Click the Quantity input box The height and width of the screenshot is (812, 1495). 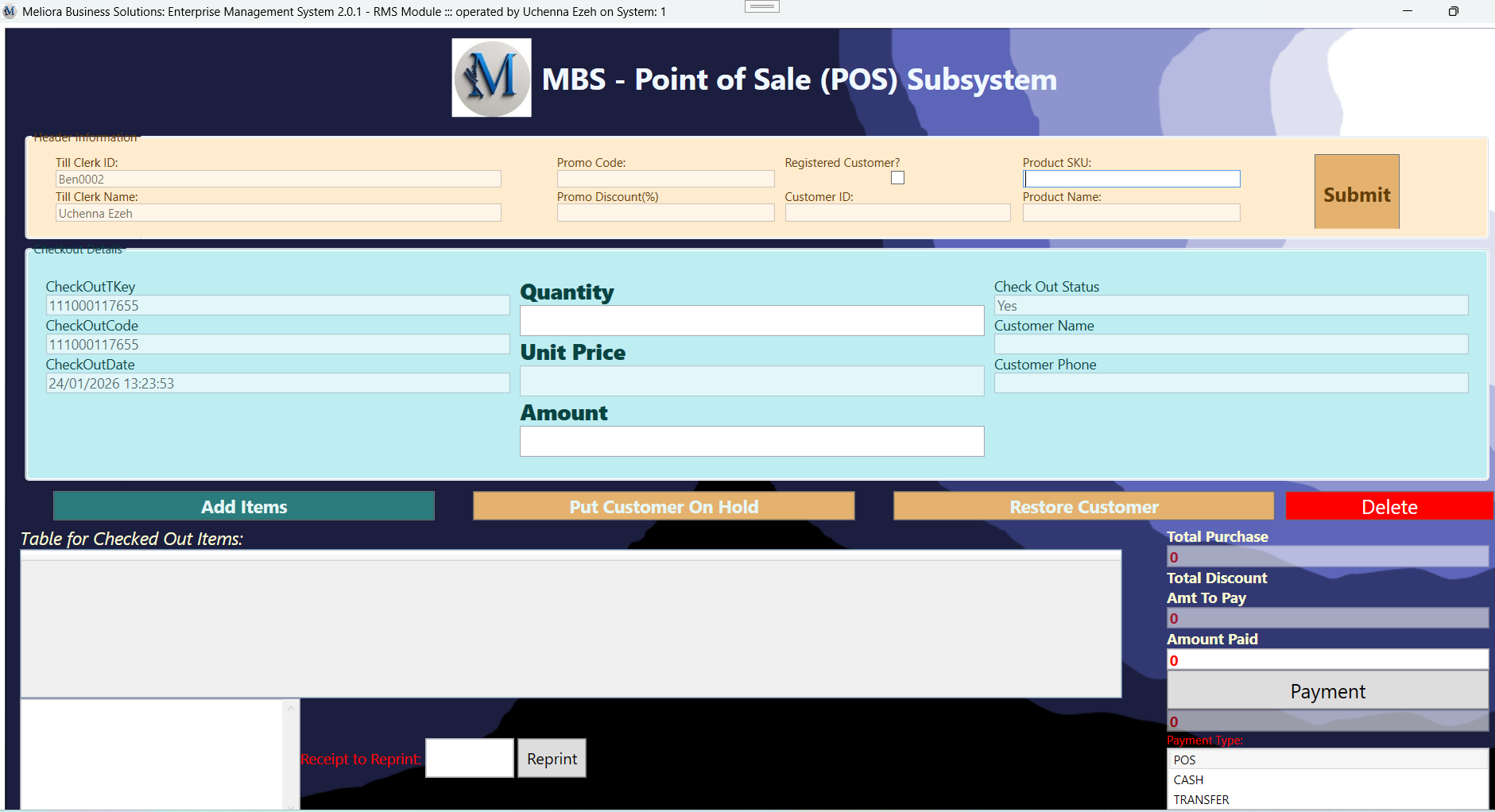751,320
